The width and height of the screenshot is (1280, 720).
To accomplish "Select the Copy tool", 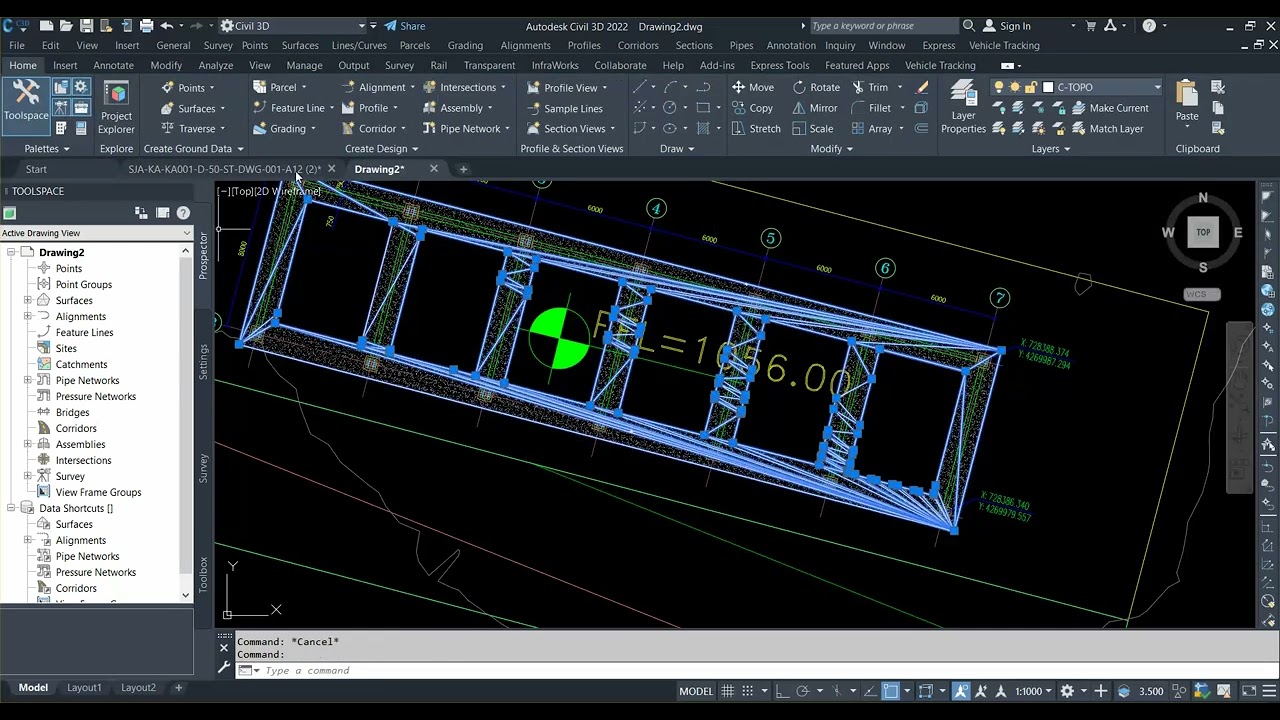I will click(x=752, y=108).
